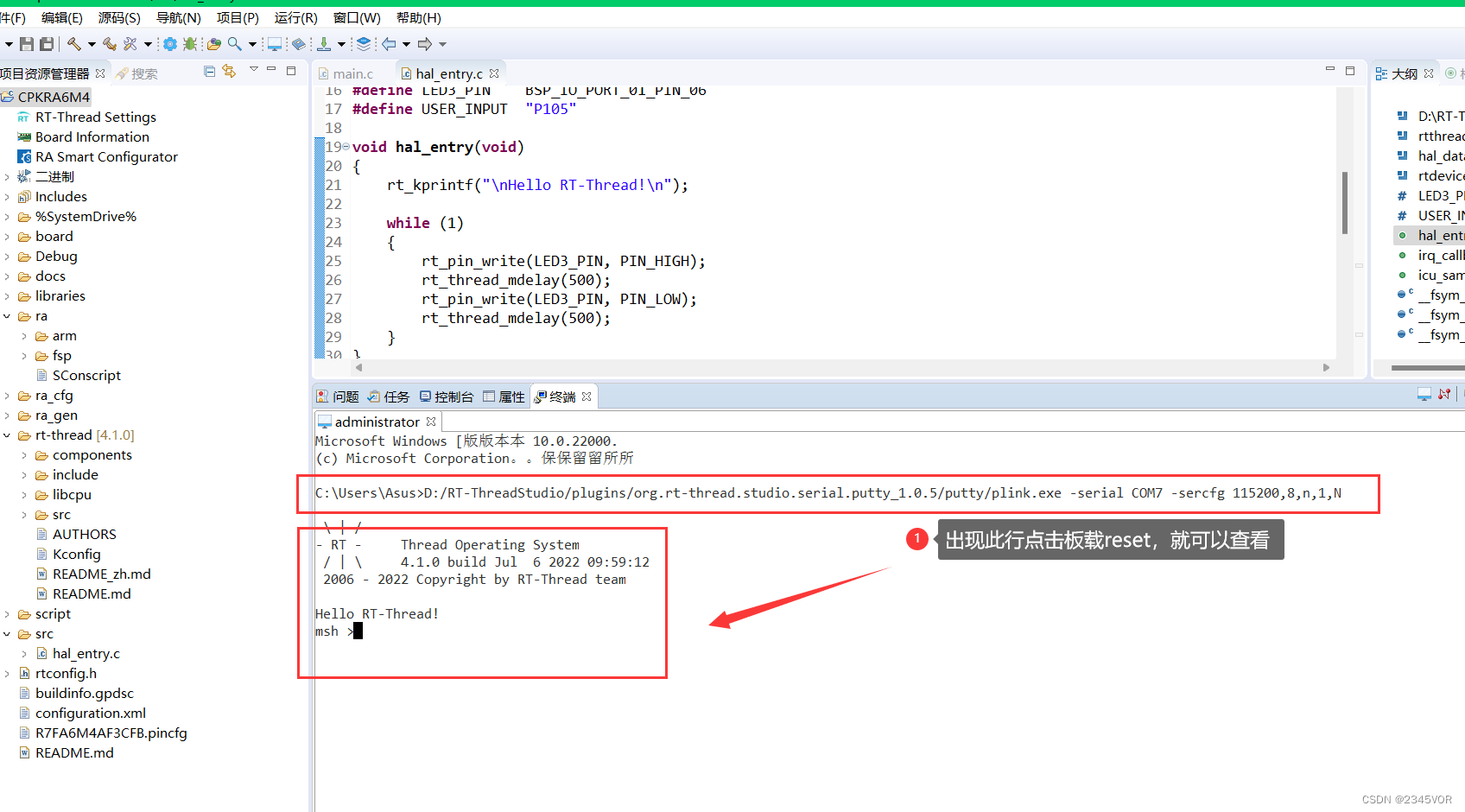The height and width of the screenshot is (812, 1465).
Task: Open the 运行(R) menu
Action: 296,18
